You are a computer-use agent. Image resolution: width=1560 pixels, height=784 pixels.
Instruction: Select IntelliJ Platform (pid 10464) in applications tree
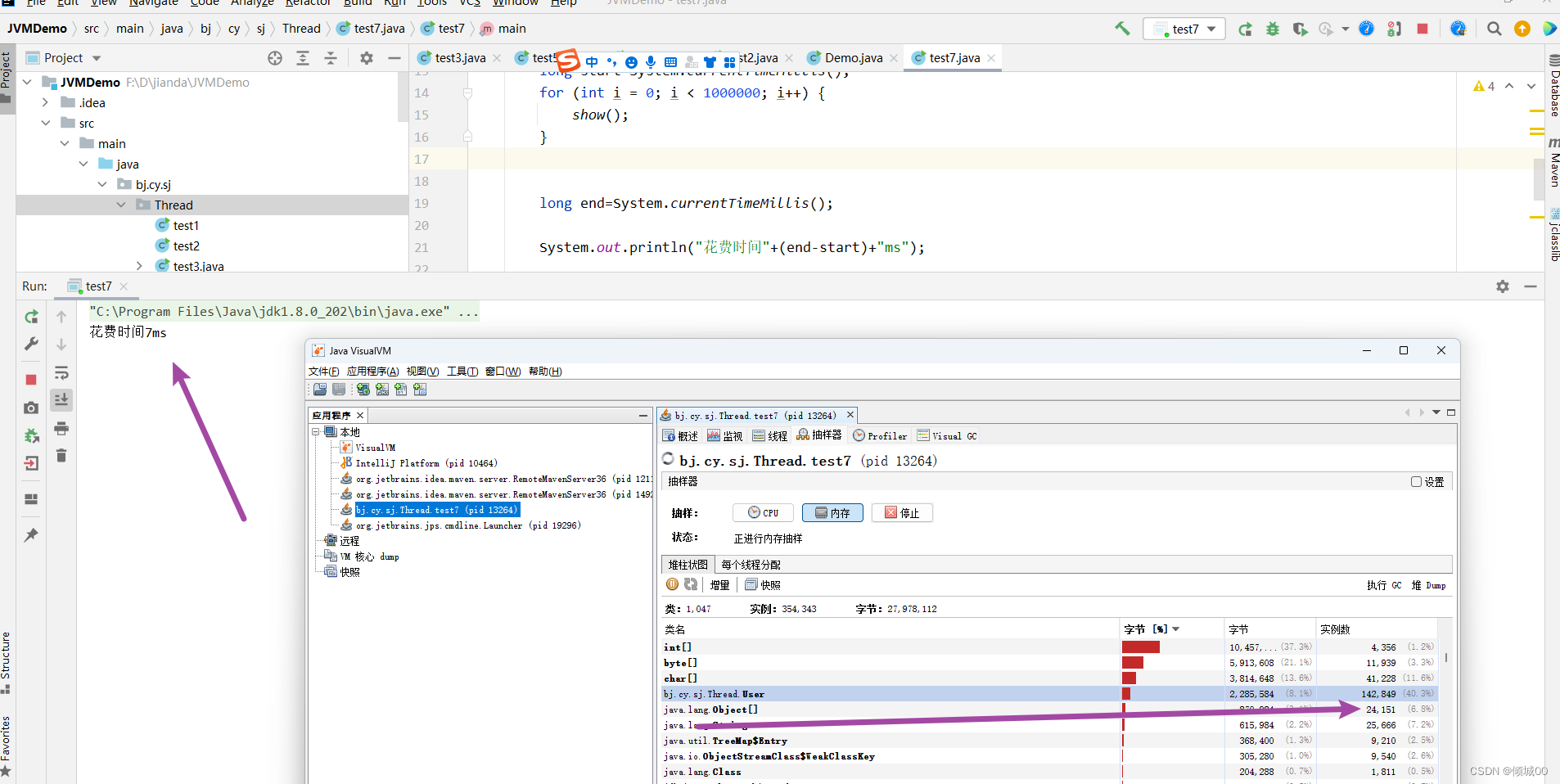(x=426, y=463)
